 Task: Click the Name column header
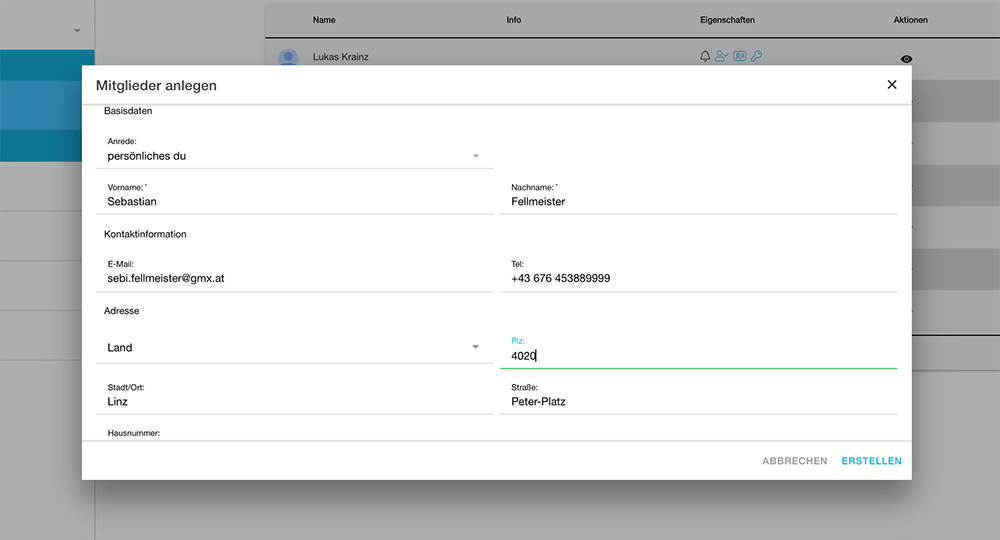click(324, 20)
